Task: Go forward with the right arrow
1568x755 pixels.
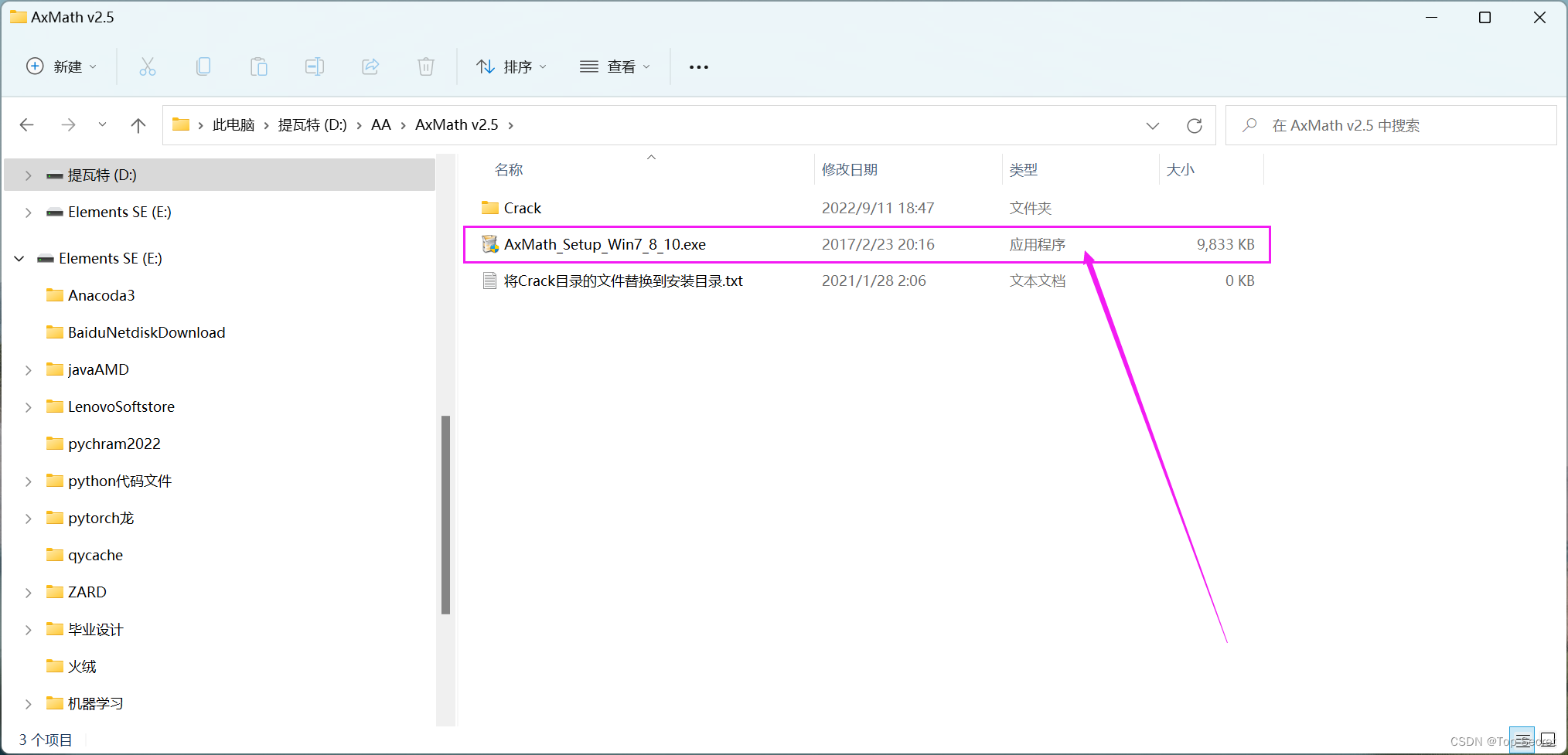Action: click(69, 125)
